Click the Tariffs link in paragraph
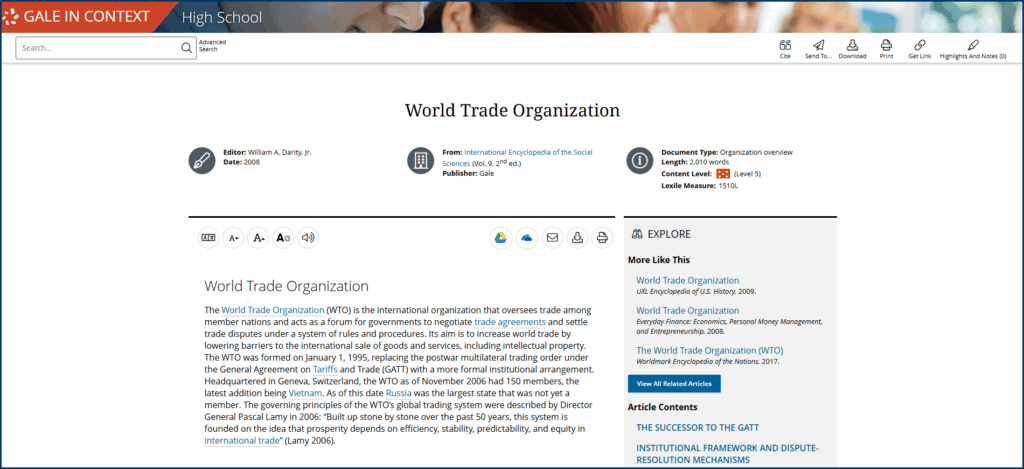 325,369
